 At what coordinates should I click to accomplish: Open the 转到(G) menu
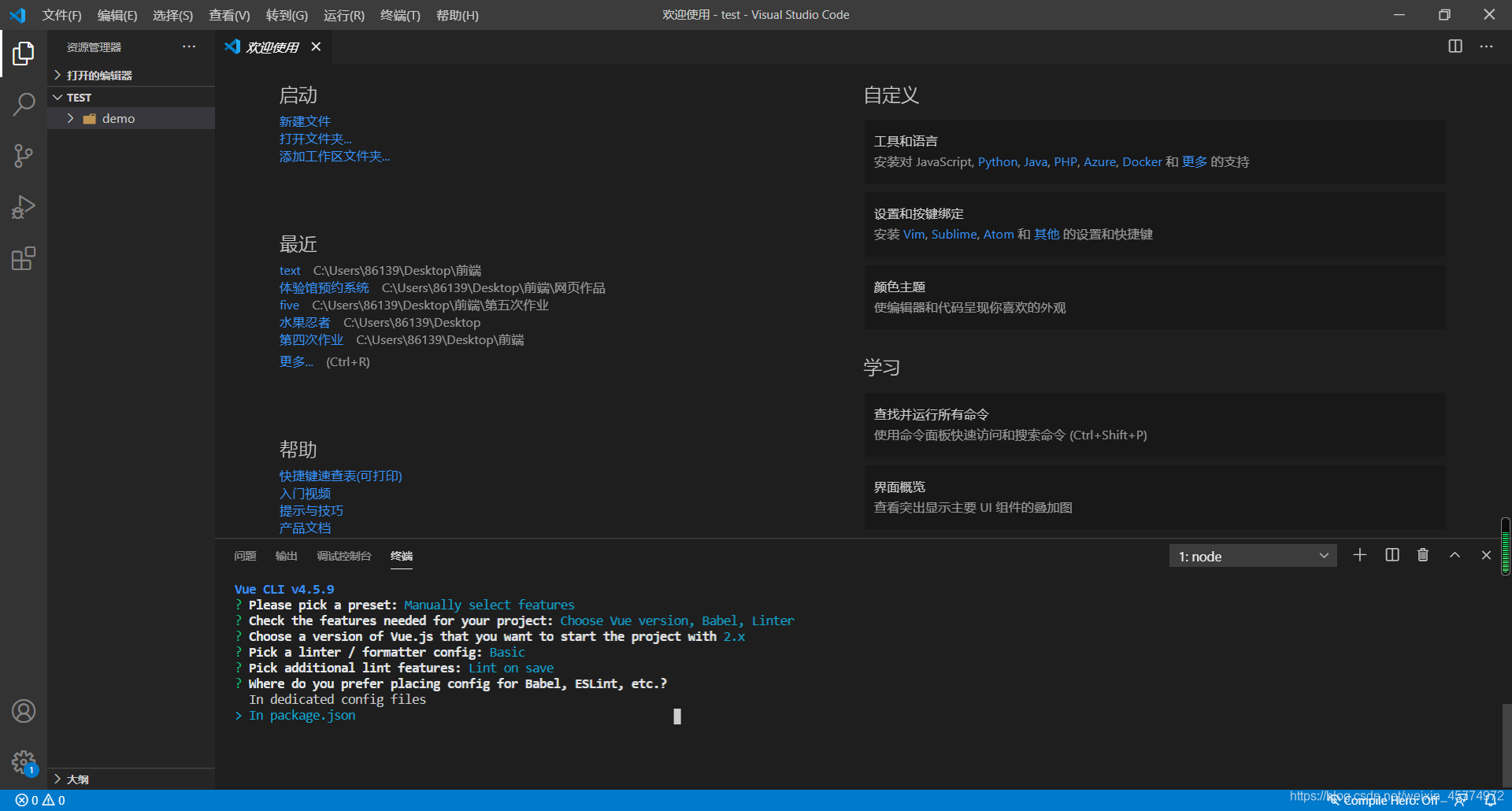pos(287,15)
